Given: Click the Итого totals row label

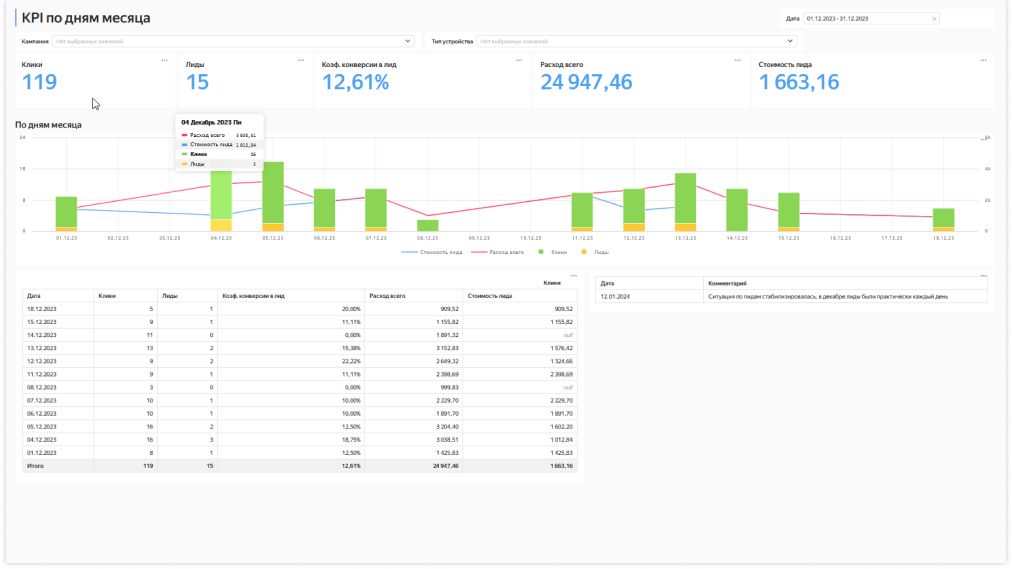Looking at the screenshot, I should point(35,466).
